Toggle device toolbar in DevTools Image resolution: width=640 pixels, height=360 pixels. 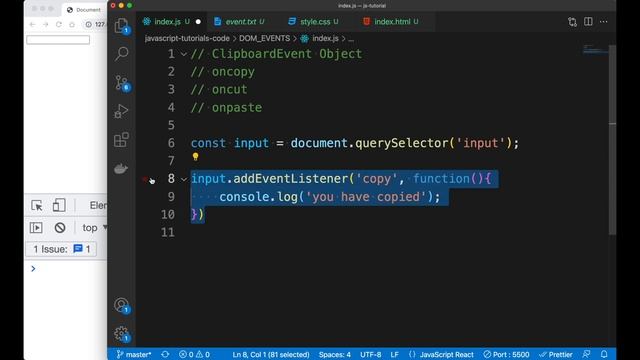59,205
